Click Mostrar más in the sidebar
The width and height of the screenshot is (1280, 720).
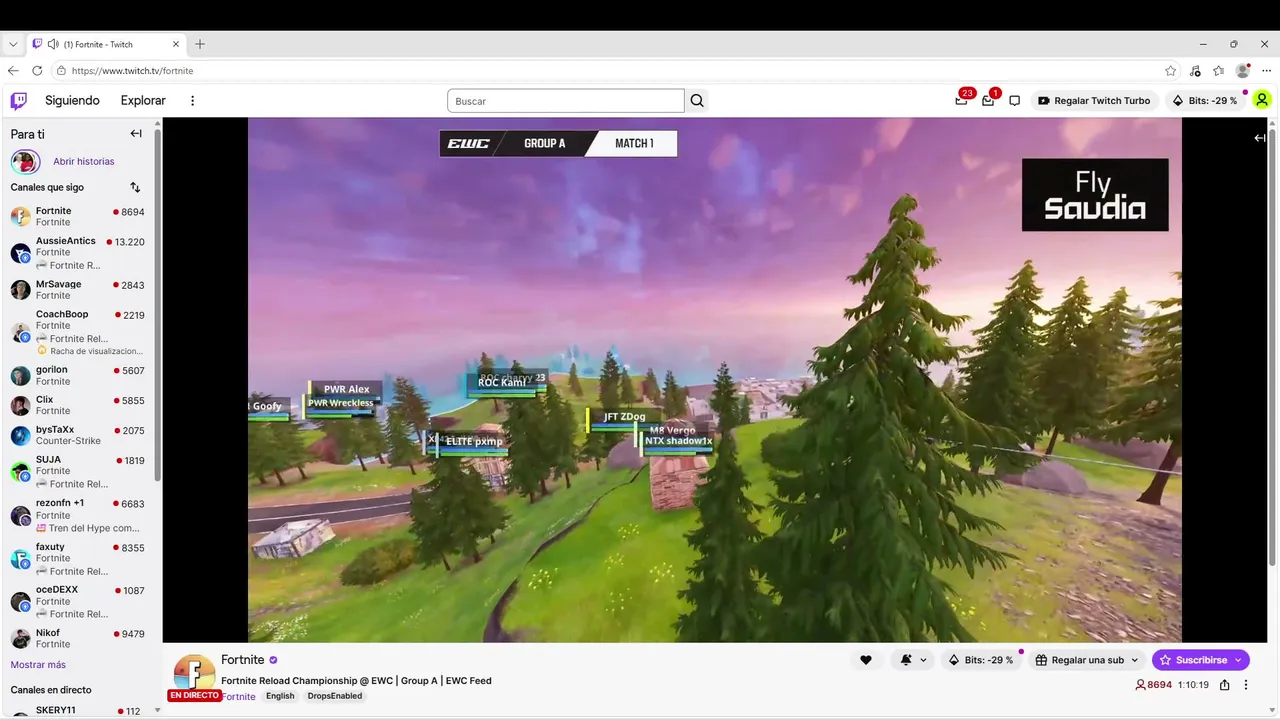(x=38, y=665)
